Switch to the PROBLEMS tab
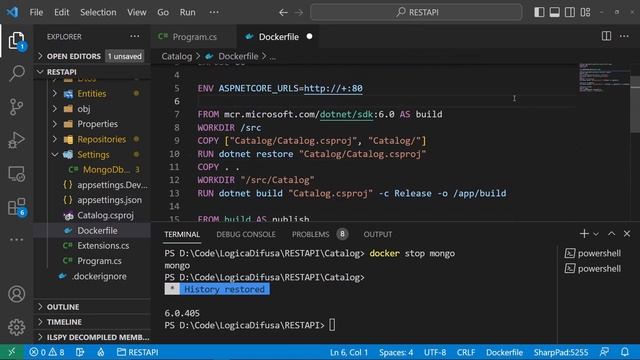Viewport: 640px width, 360px height. pos(311,234)
